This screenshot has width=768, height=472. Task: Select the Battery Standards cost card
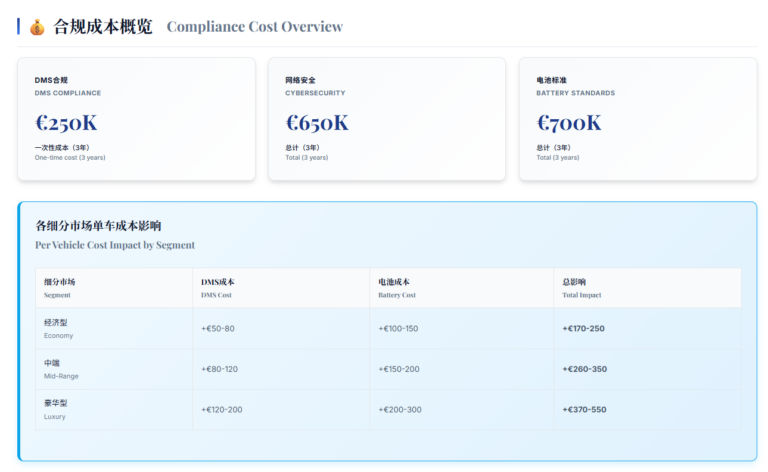(x=637, y=119)
